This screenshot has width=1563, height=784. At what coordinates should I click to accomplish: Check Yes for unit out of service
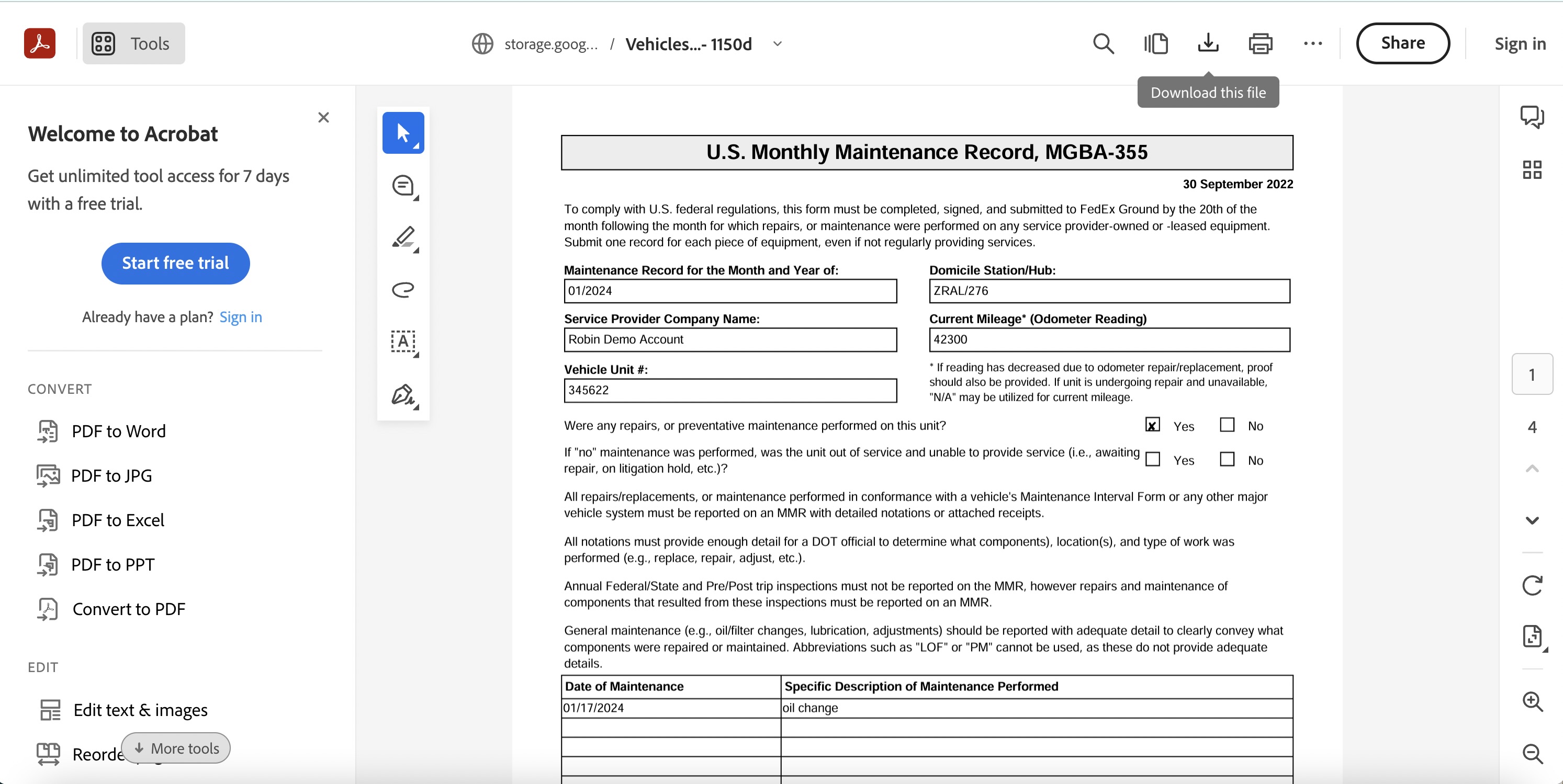(1152, 460)
